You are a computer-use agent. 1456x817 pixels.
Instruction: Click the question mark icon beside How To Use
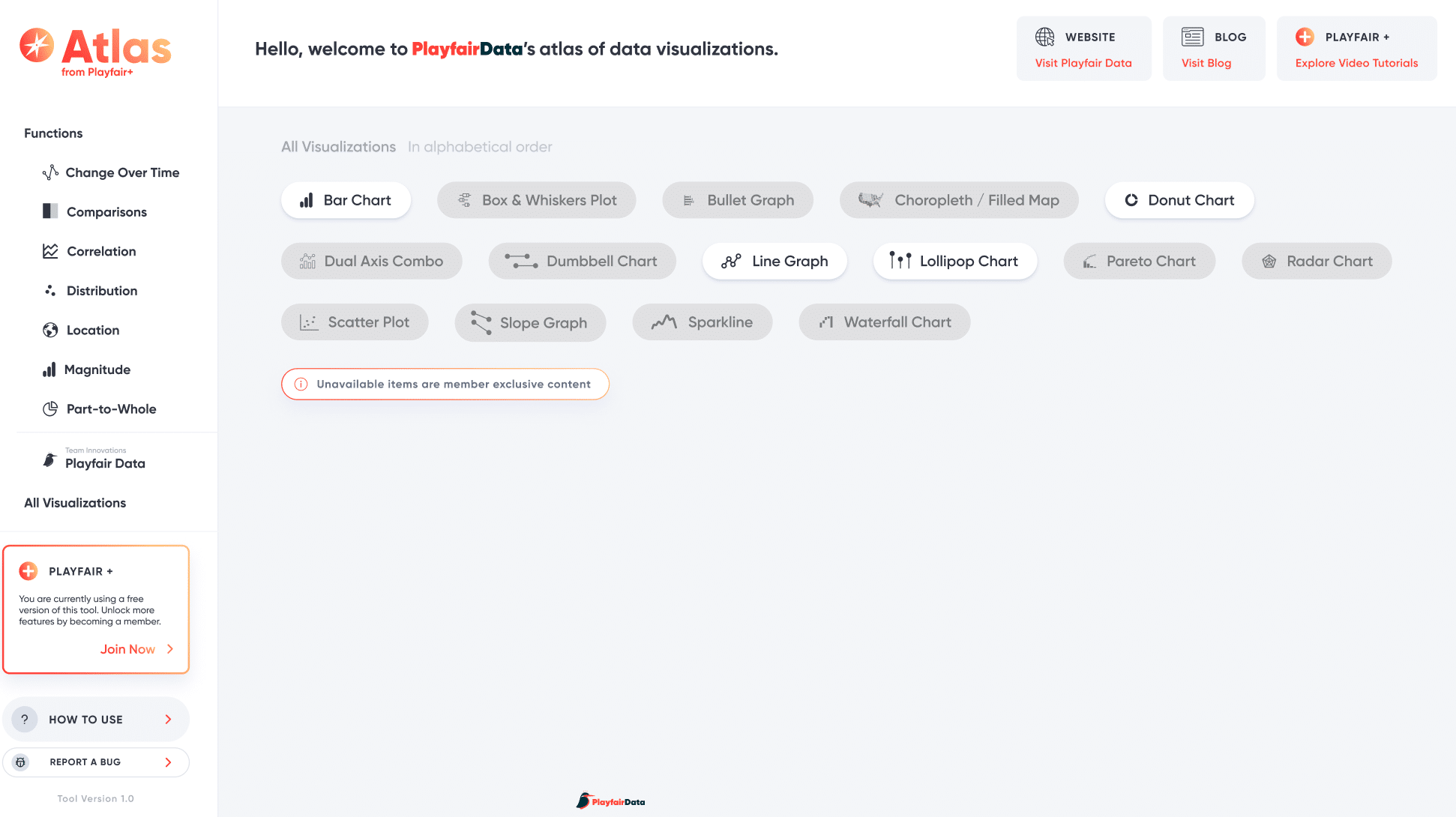coord(25,720)
